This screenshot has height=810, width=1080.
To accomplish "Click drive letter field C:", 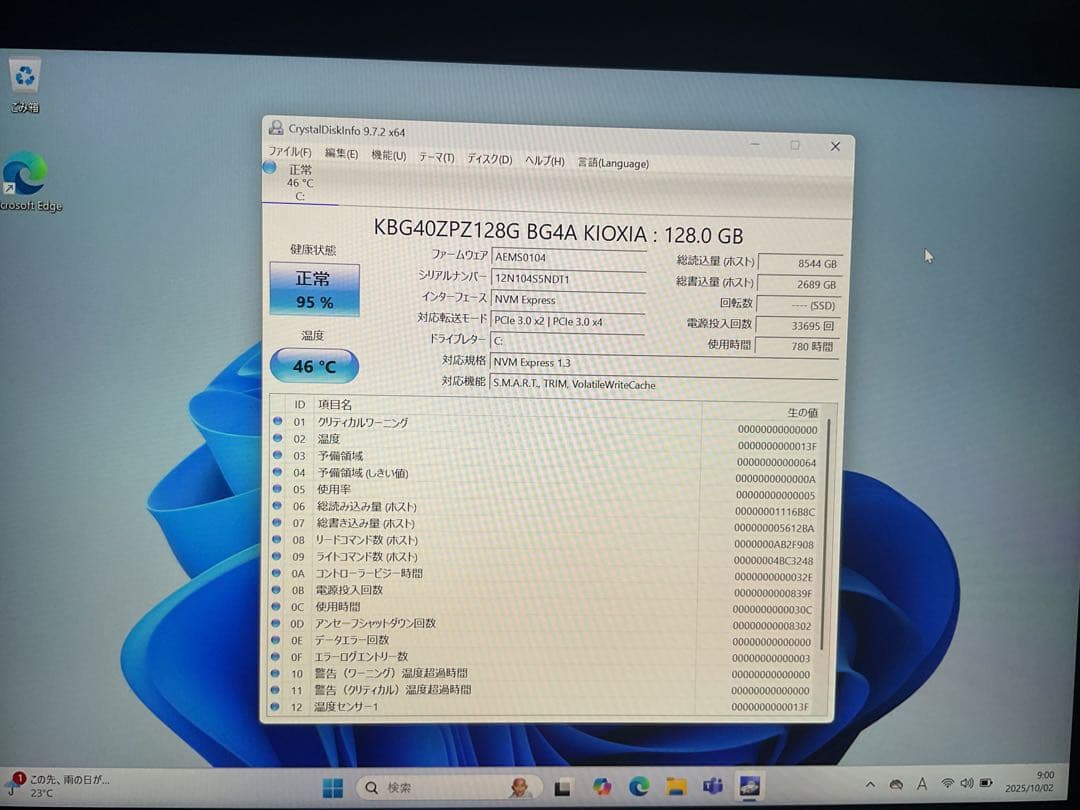I will click(567, 342).
